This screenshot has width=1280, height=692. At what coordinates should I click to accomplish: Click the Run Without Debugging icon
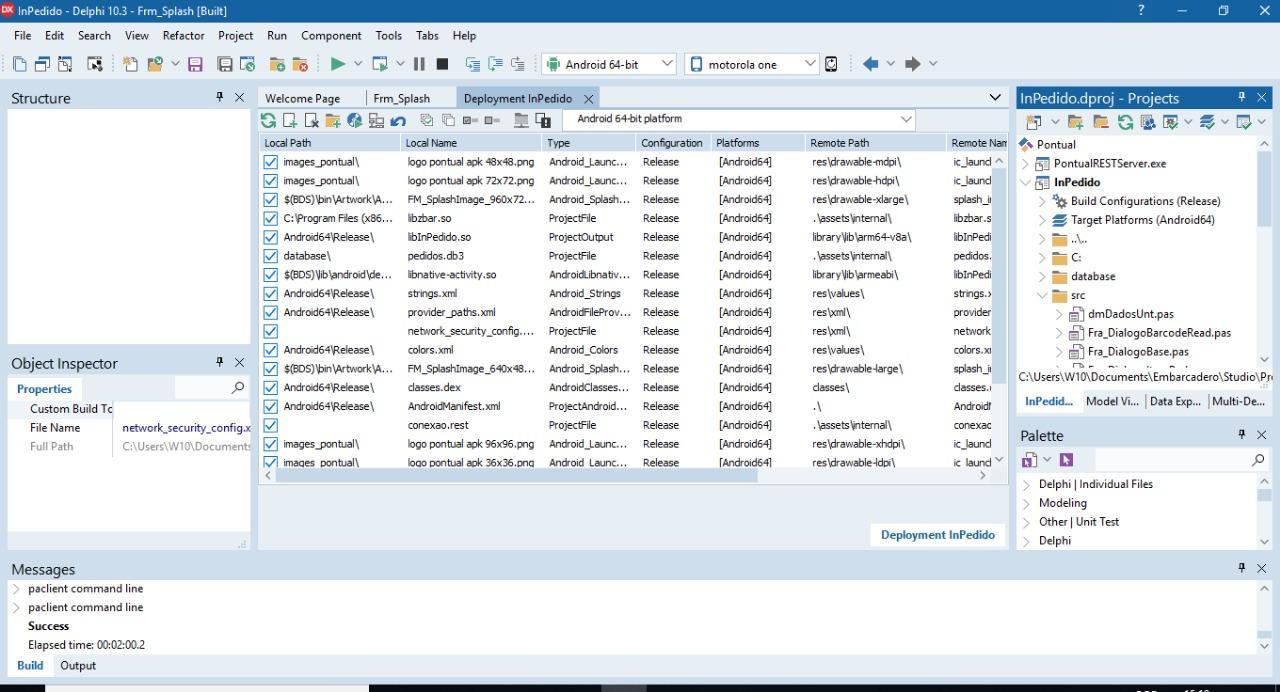pos(380,64)
